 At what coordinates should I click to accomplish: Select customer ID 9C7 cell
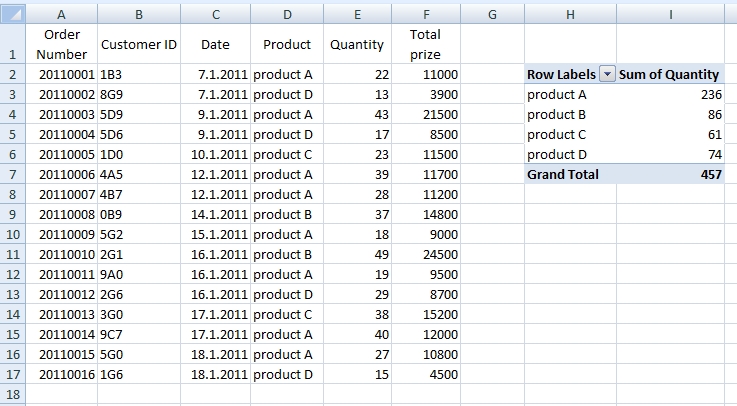pyautogui.click(x=138, y=334)
